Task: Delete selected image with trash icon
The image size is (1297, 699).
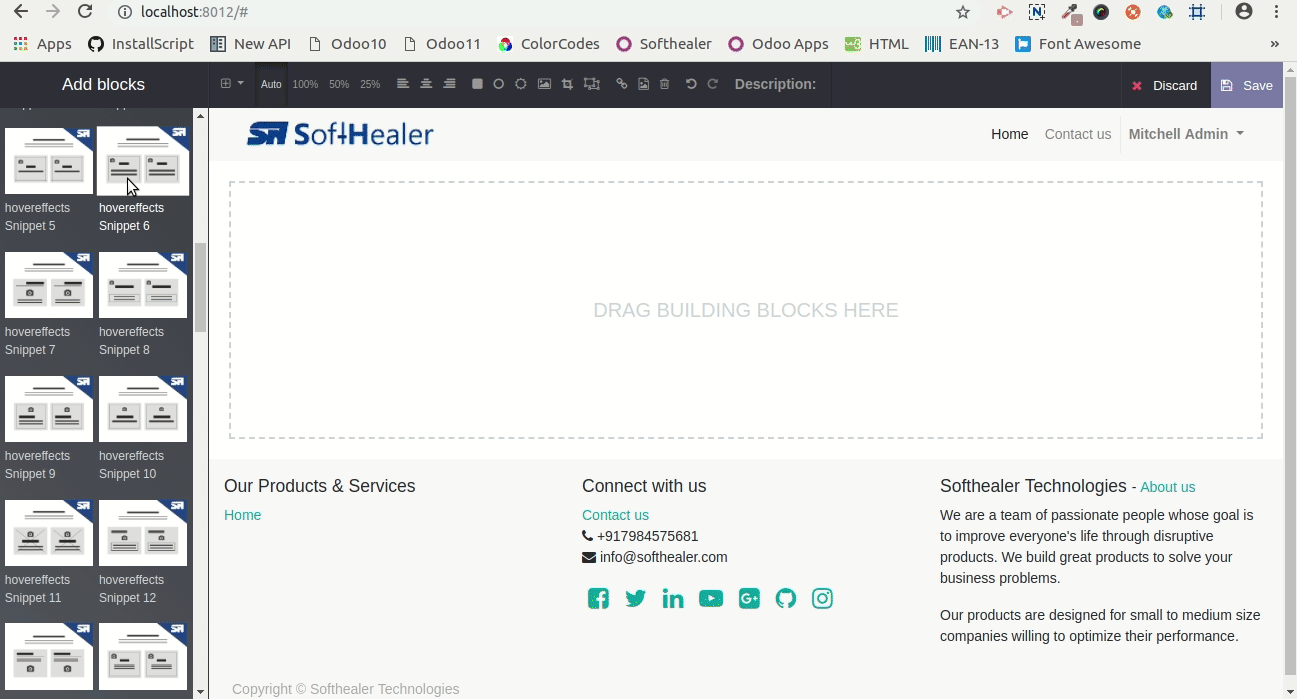Action: tap(664, 84)
